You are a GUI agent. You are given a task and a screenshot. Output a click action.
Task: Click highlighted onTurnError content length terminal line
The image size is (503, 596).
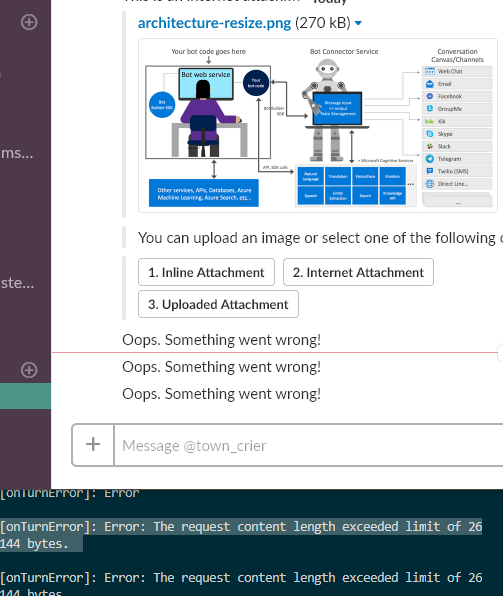coord(241,535)
